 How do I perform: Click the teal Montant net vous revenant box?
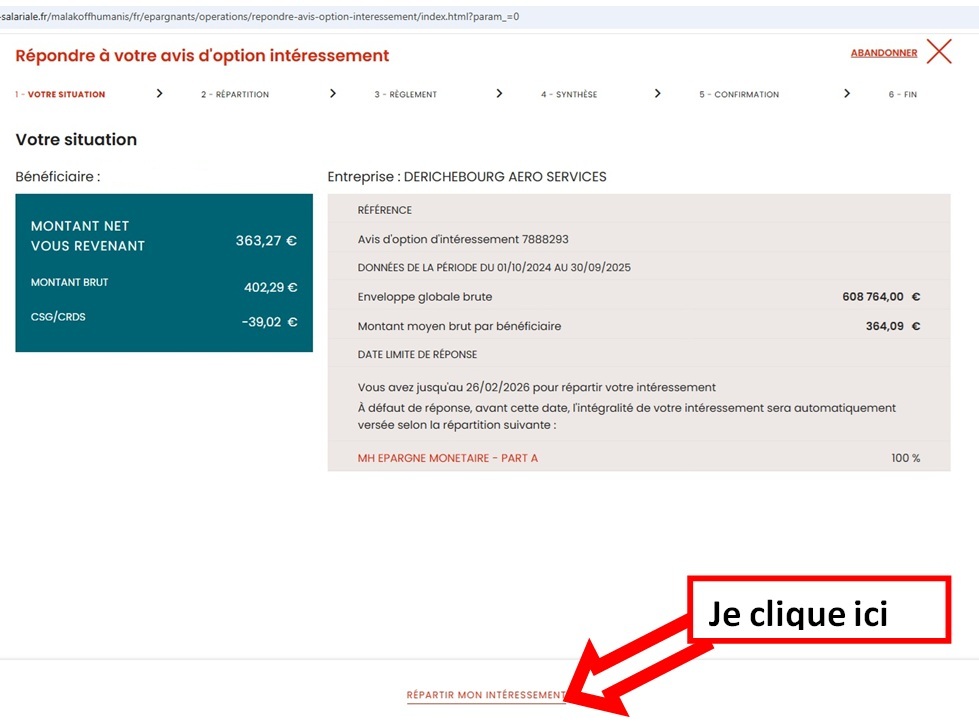(x=164, y=272)
